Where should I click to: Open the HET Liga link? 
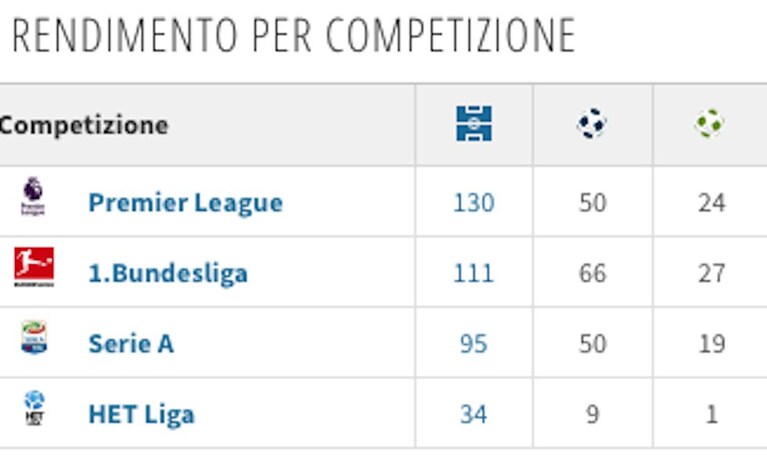coord(141,415)
